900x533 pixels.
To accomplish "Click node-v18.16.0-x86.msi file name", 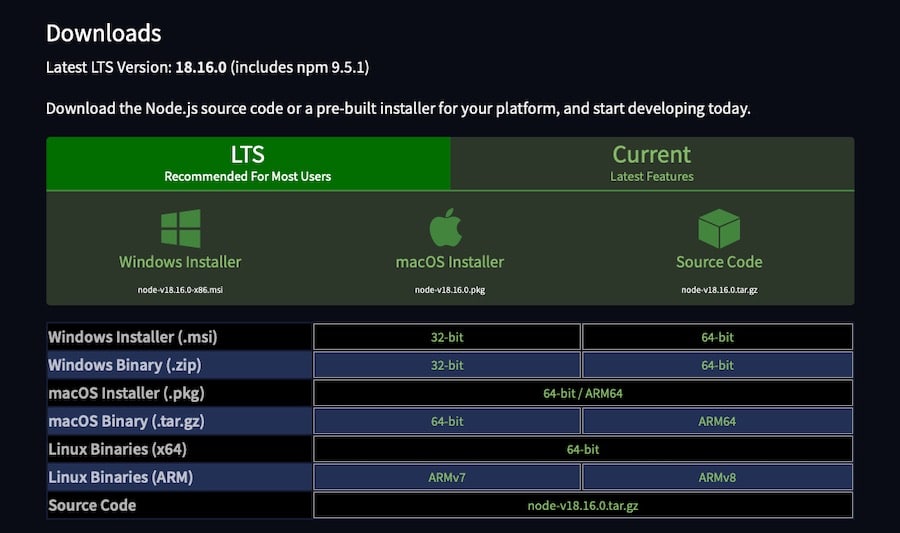I will tap(180, 290).
